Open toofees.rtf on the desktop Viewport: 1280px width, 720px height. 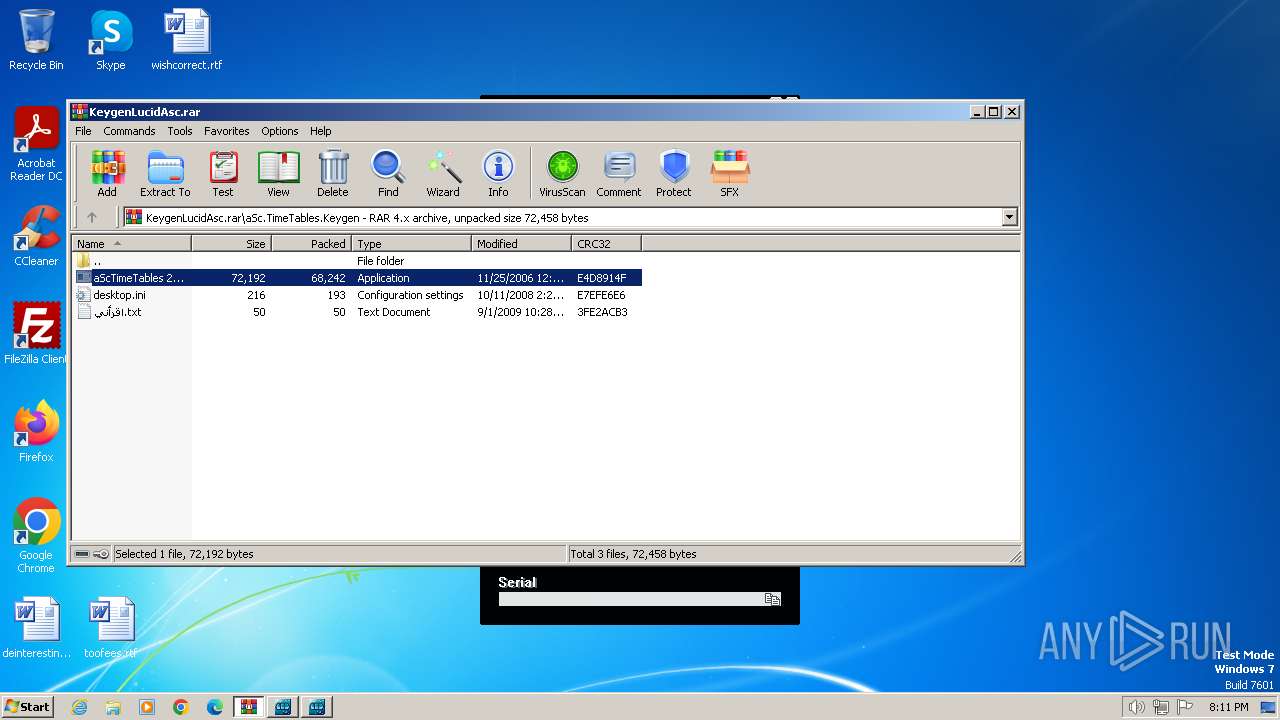click(110, 628)
